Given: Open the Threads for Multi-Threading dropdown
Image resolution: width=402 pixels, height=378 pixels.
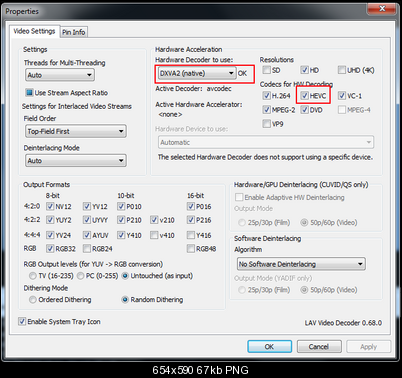Looking at the screenshot, I should pyautogui.click(x=60, y=75).
